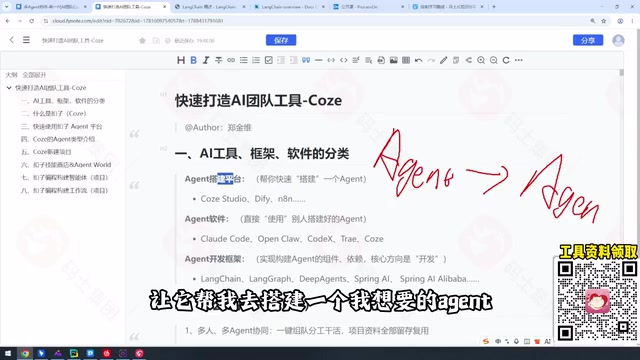
Task: Reload the page with the browser refresh button
Action: [31, 20]
